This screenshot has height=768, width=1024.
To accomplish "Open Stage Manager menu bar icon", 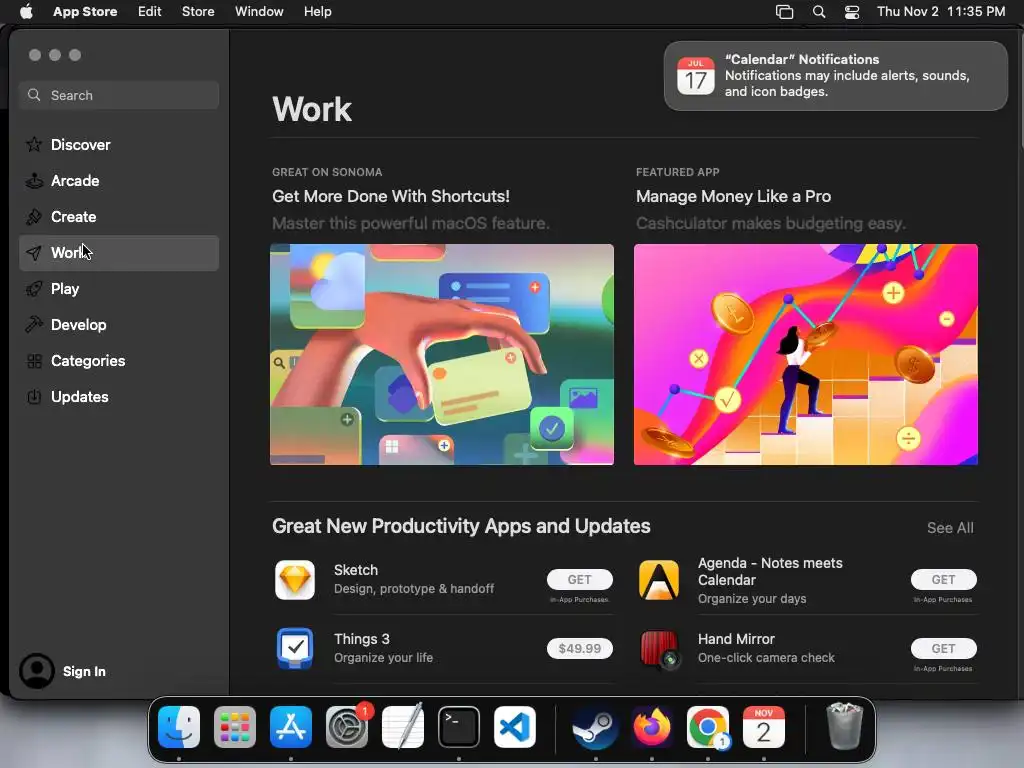I will tap(784, 12).
